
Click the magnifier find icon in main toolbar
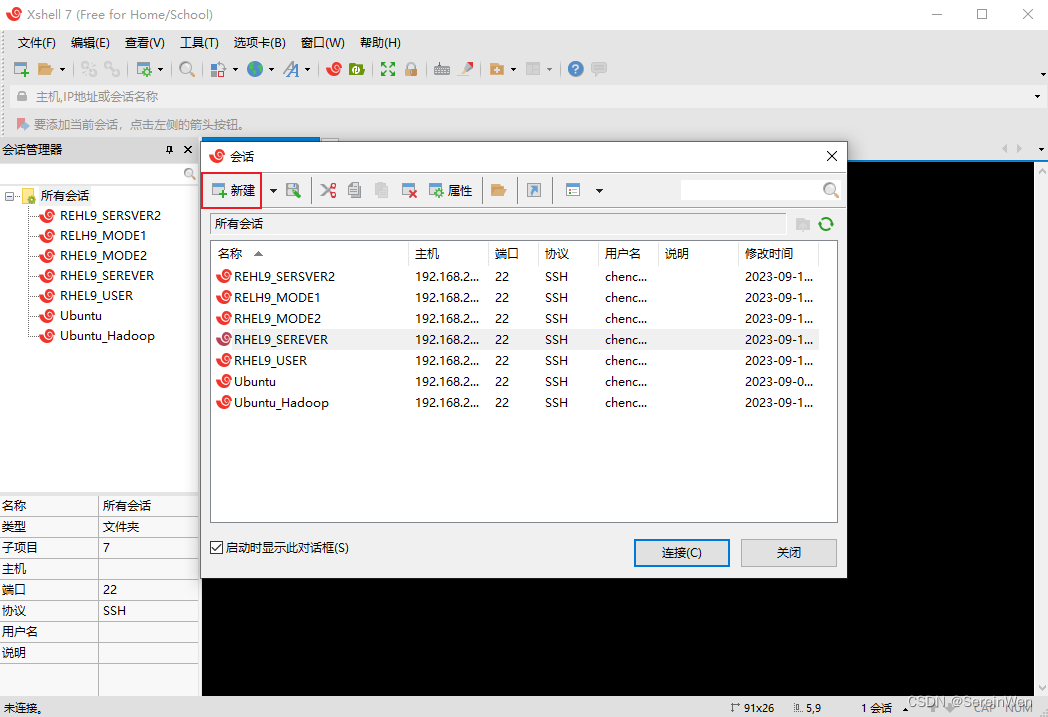187,69
